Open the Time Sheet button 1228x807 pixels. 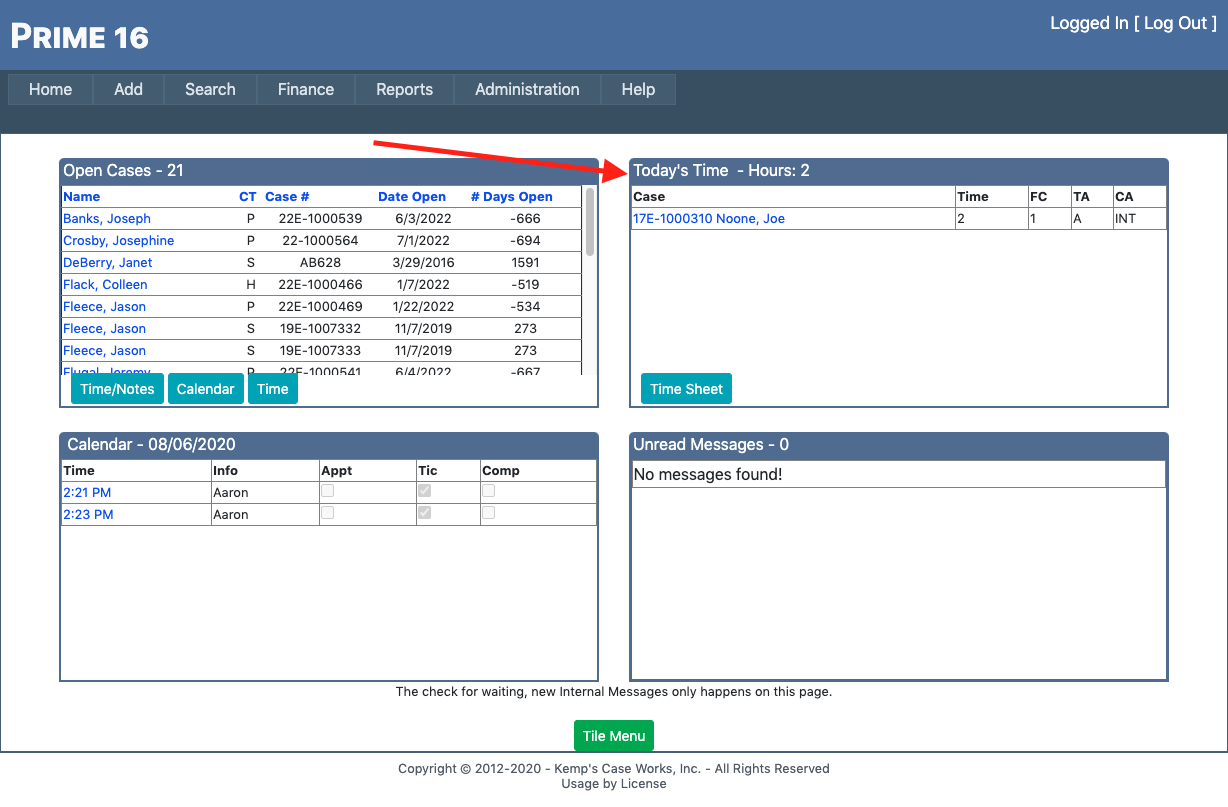pyautogui.click(x=686, y=389)
